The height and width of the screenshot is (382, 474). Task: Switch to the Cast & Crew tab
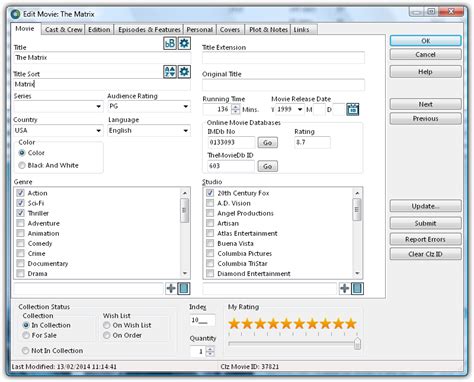63,30
